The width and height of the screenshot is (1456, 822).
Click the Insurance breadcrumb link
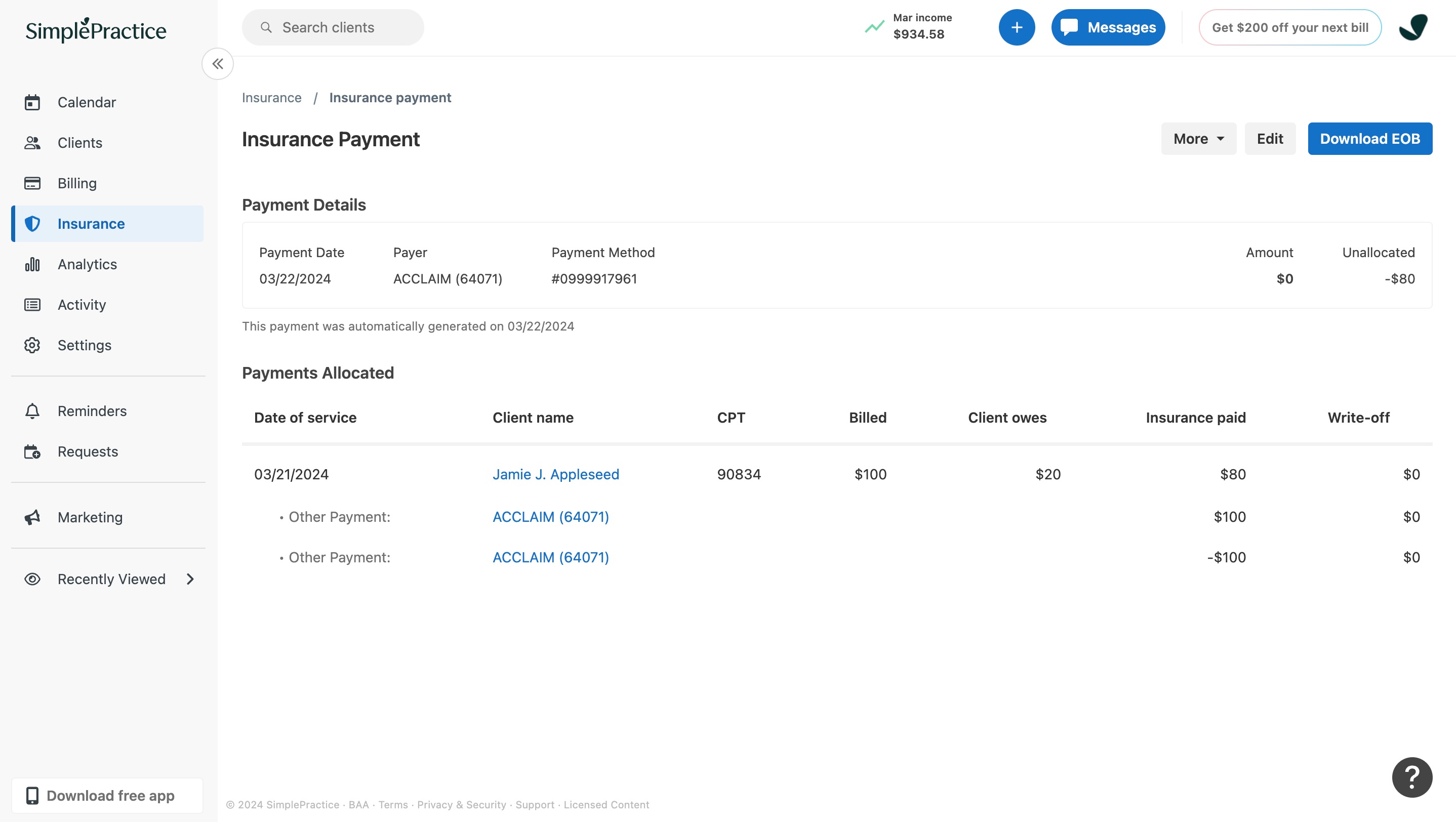coord(272,98)
